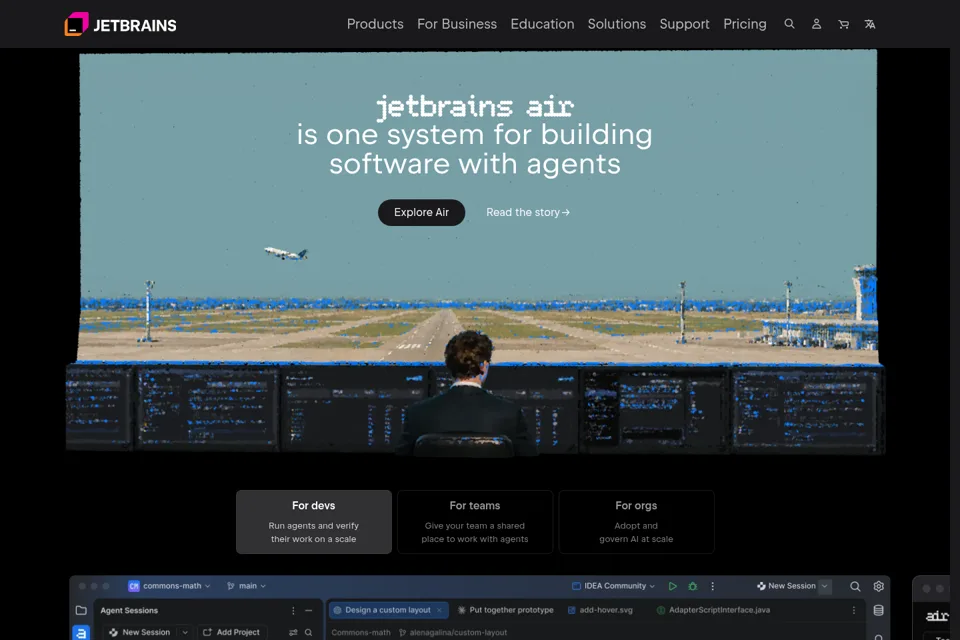Open the three-dot menu beside the Debug icon
Image resolution: width=960 pixels, height=640 pixels.
(x=712, y=586)
